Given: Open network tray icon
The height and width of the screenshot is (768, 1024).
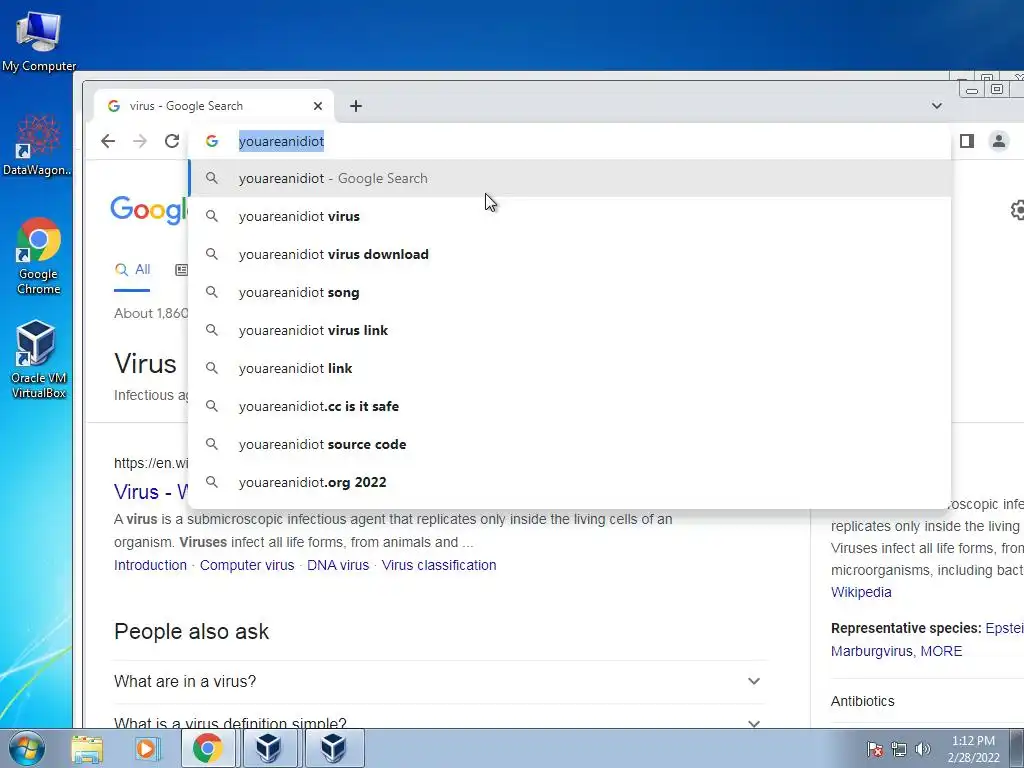Looking at the screenshot, I should (899, 748).
